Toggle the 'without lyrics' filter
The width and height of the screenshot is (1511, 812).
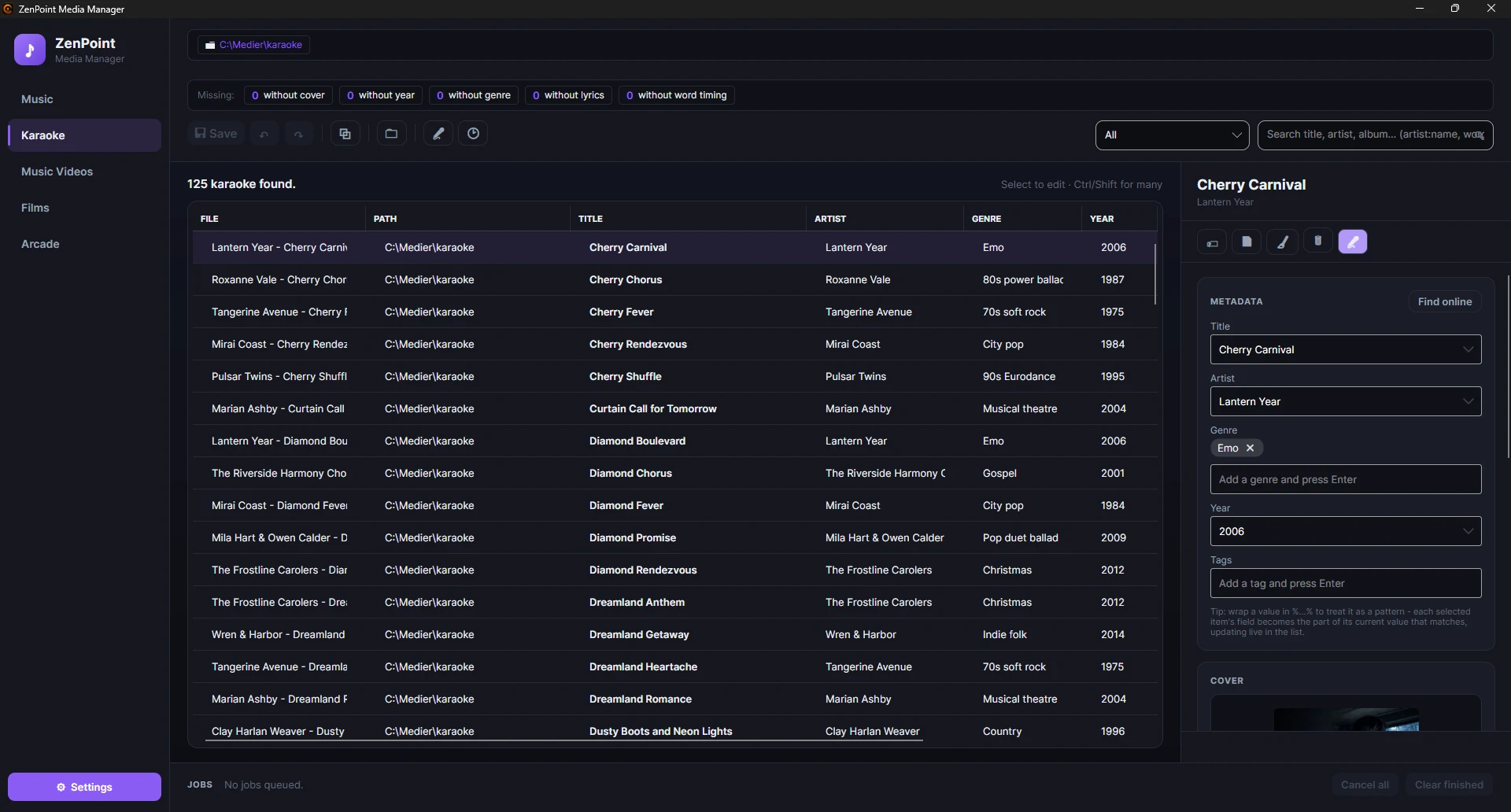pyautogui.click(x=568, y=95)
